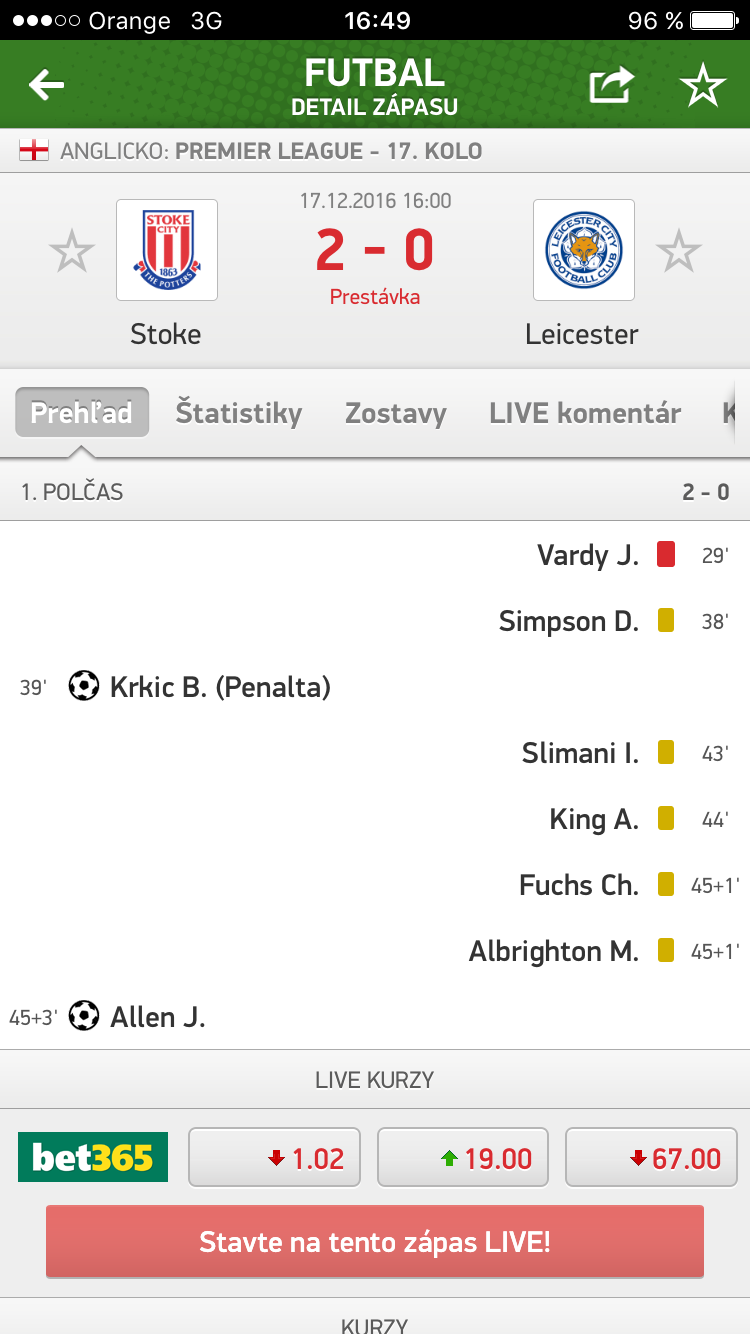Open the LIVE komentár tab
Viewport: 750px width, 1334px height.
point(585,413)
